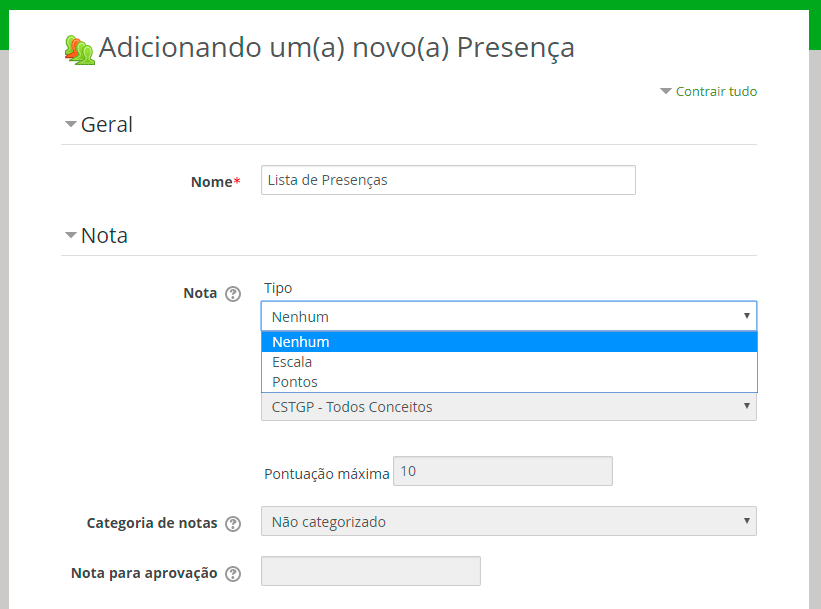This screenshot has width=821, height=609.
Task: Click the Pontuação máxima field
Action: [502, 471]
